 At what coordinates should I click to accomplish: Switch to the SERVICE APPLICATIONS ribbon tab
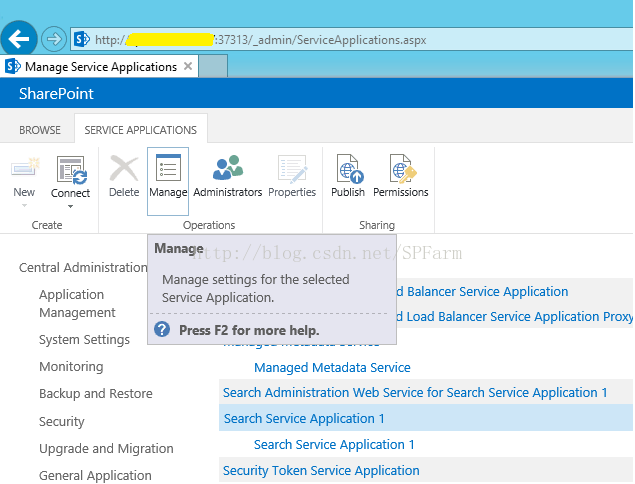[141, 130]
